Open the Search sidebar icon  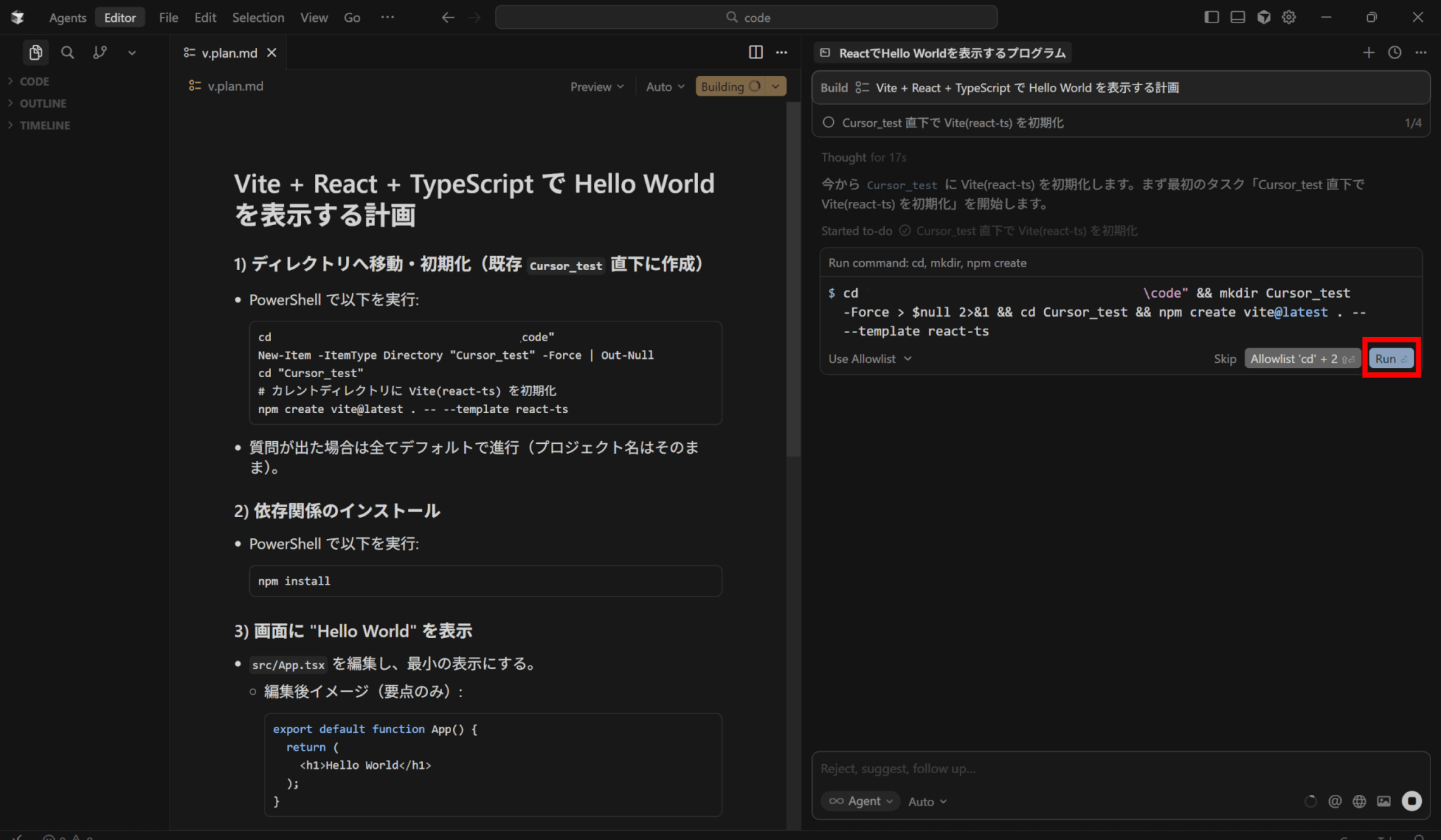pyautogui.click(x=68, y=53)
